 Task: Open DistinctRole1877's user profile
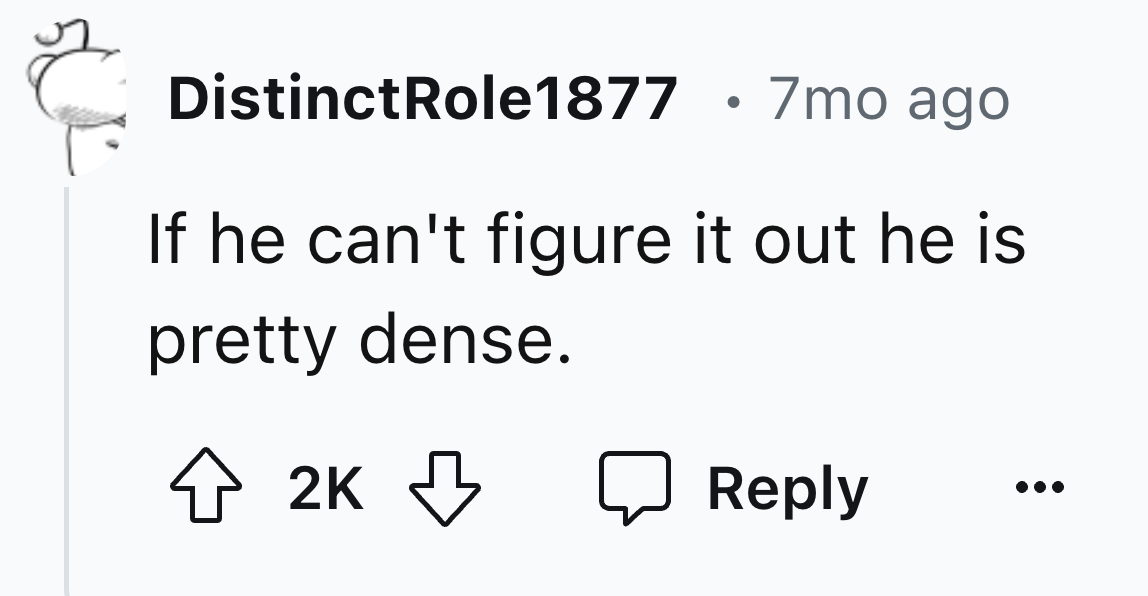coord(421,99)
